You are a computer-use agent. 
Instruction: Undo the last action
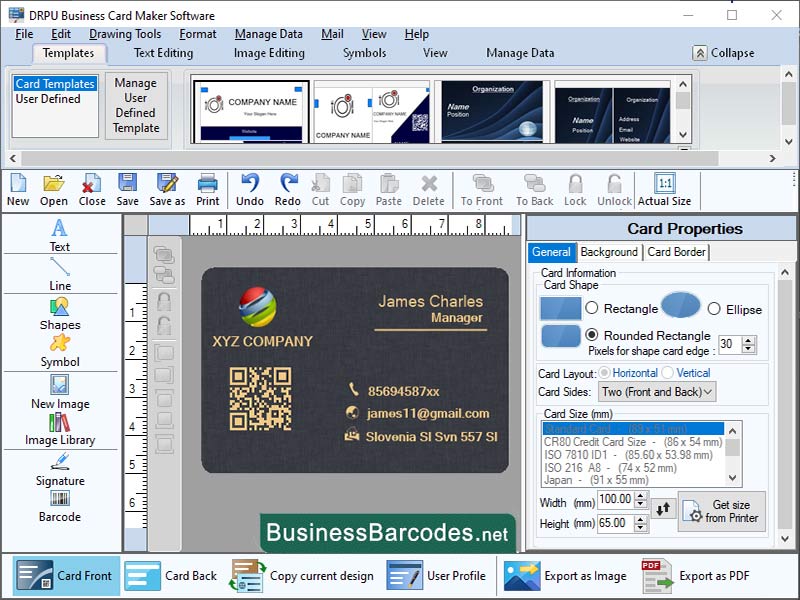pyautogui.click(x=249, y=188)
